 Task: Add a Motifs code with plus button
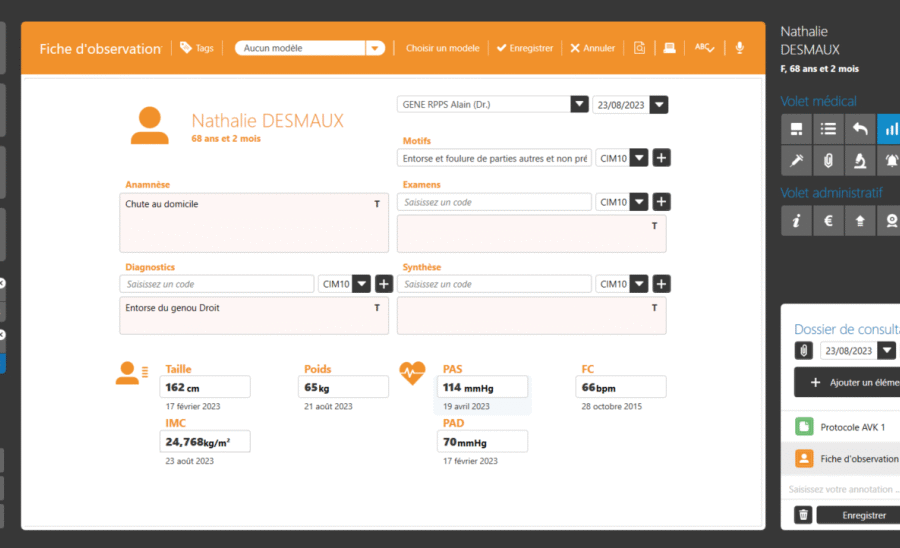click(661, 158)
